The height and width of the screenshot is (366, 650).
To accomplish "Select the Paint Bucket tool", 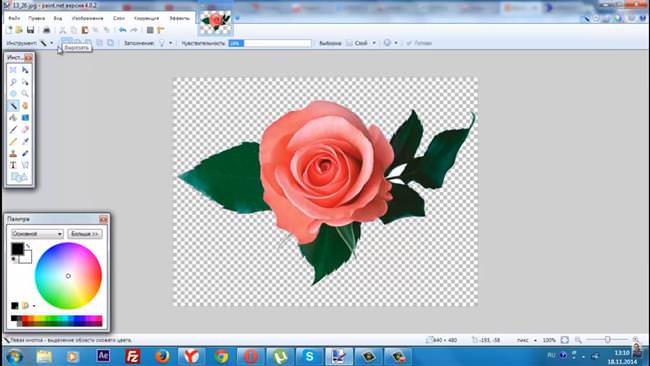I will click(13, 118).
